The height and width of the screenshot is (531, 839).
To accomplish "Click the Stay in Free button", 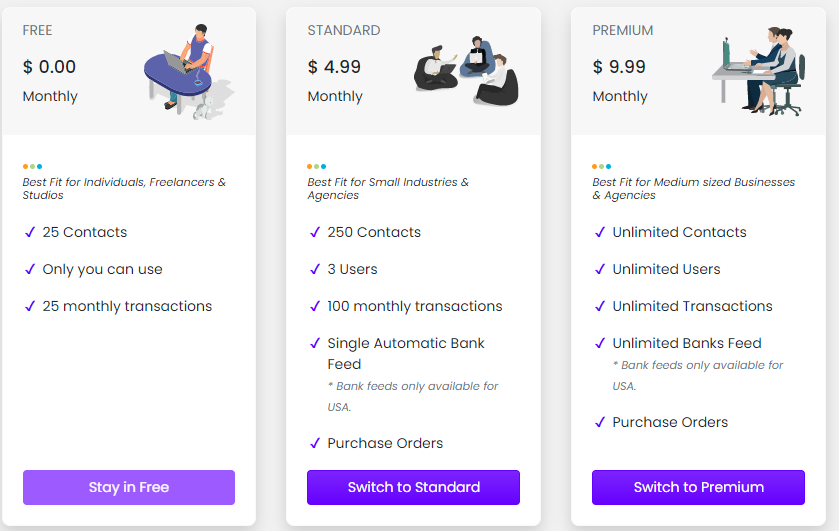I will click(x=129, y=487).
